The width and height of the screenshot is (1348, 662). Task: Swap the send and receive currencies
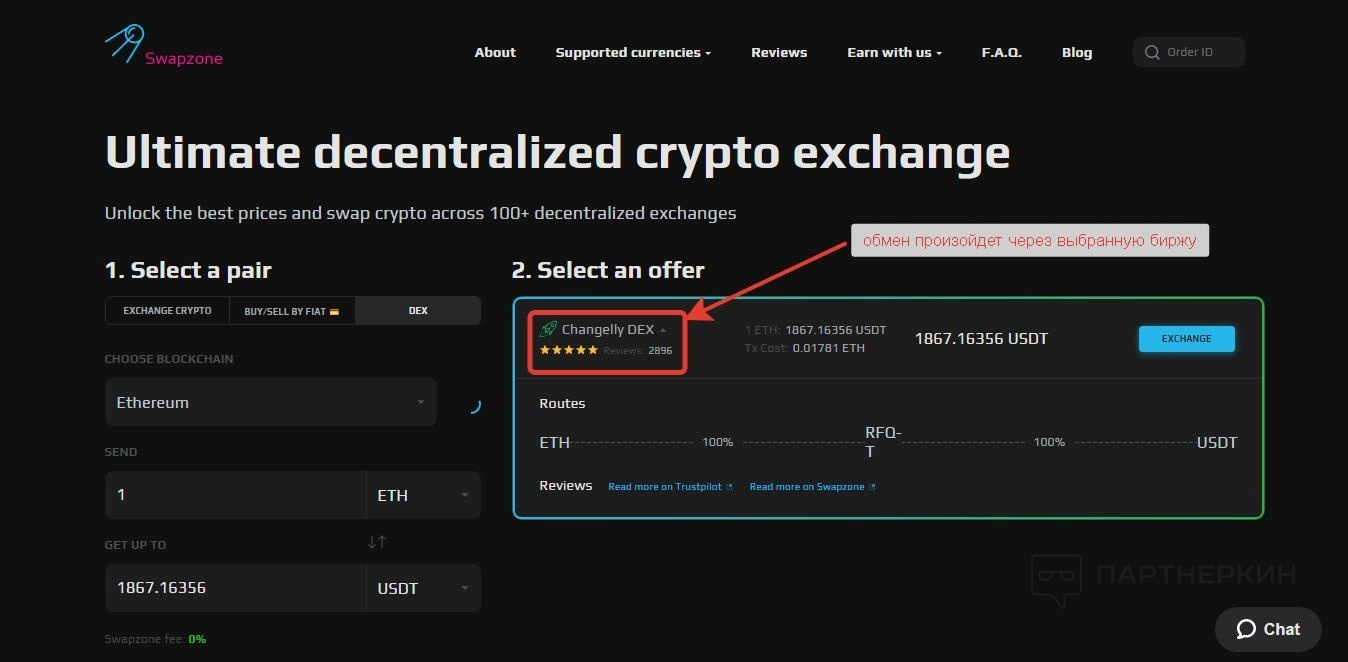click(x=376, y=542)
